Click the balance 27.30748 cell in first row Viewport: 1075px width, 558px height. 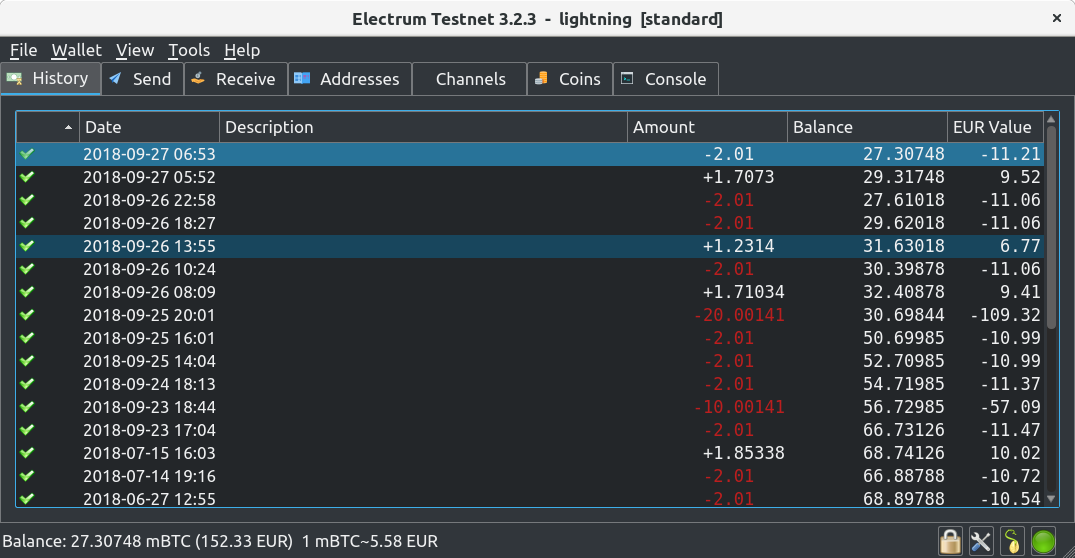(904, 154)
